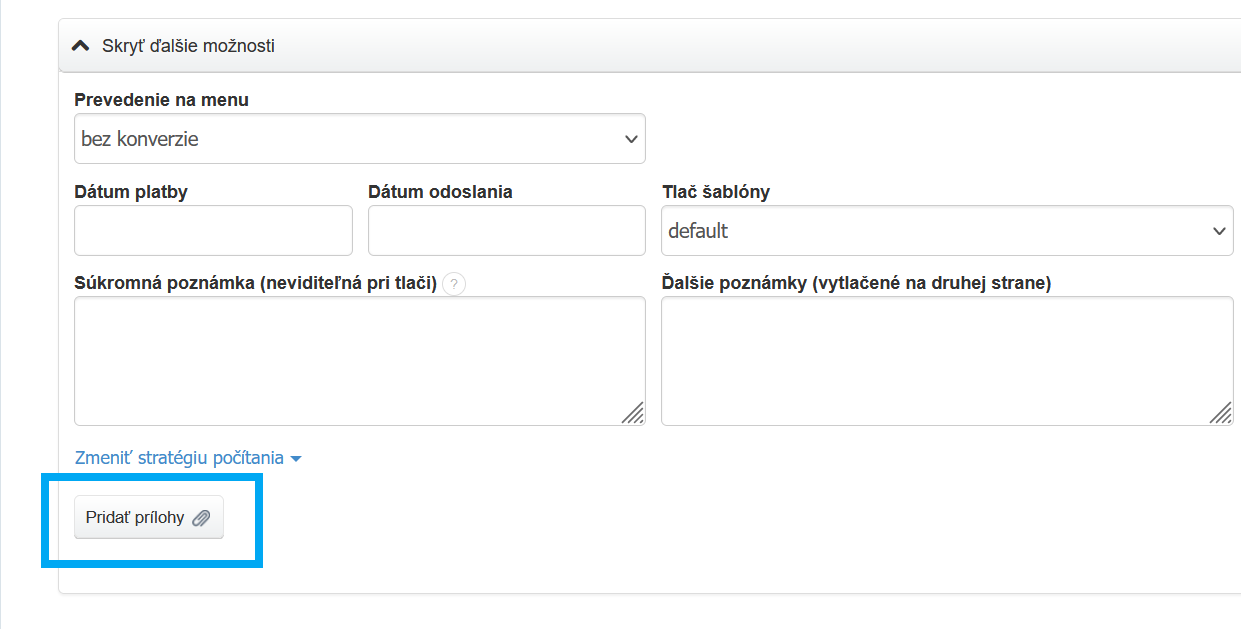Collapse the "Skryť ďalšie možnosti" section

[x=188, y=46]
